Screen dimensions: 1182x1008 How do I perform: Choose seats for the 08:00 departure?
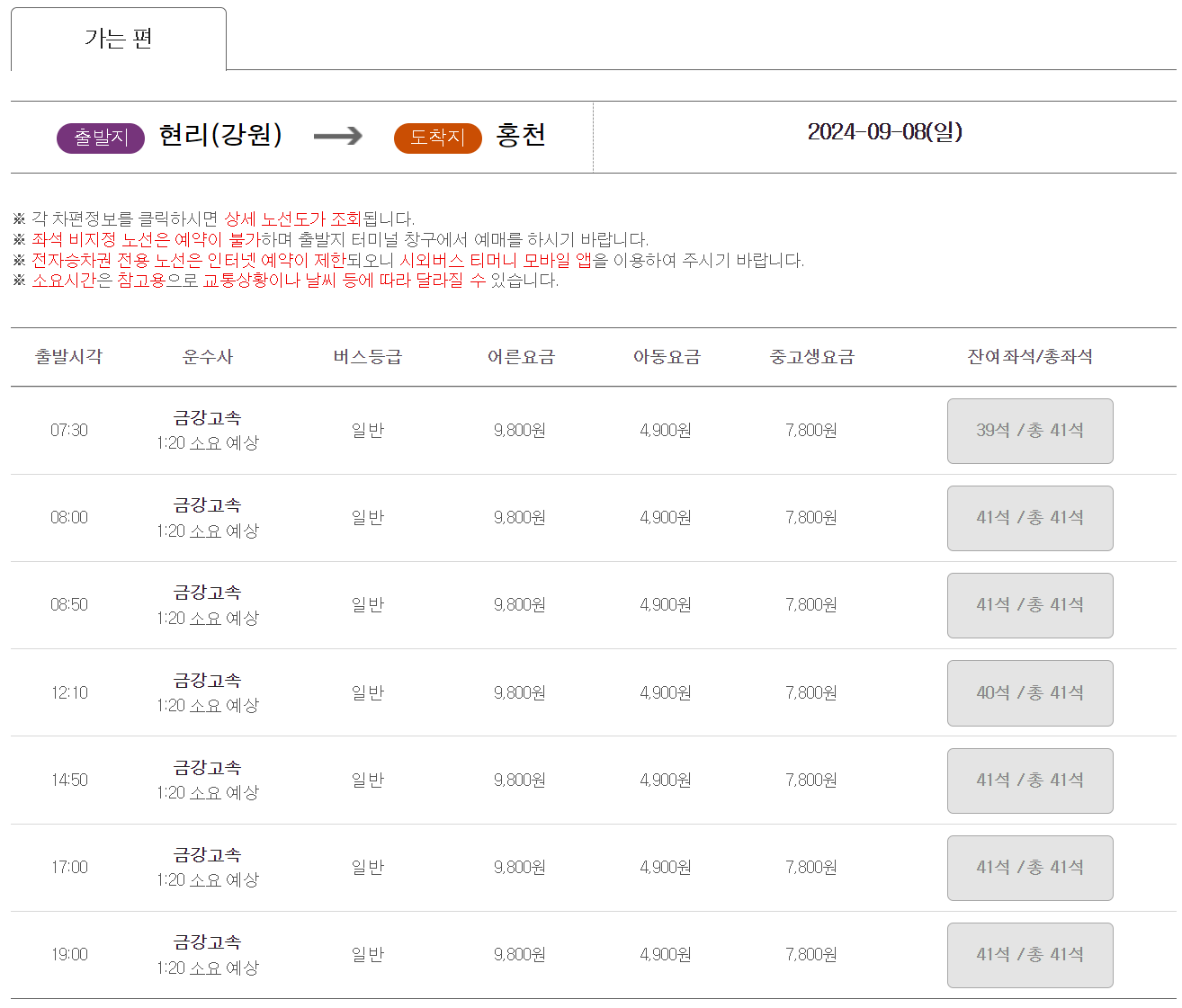pyautogui.click(x=1030, y=518)
